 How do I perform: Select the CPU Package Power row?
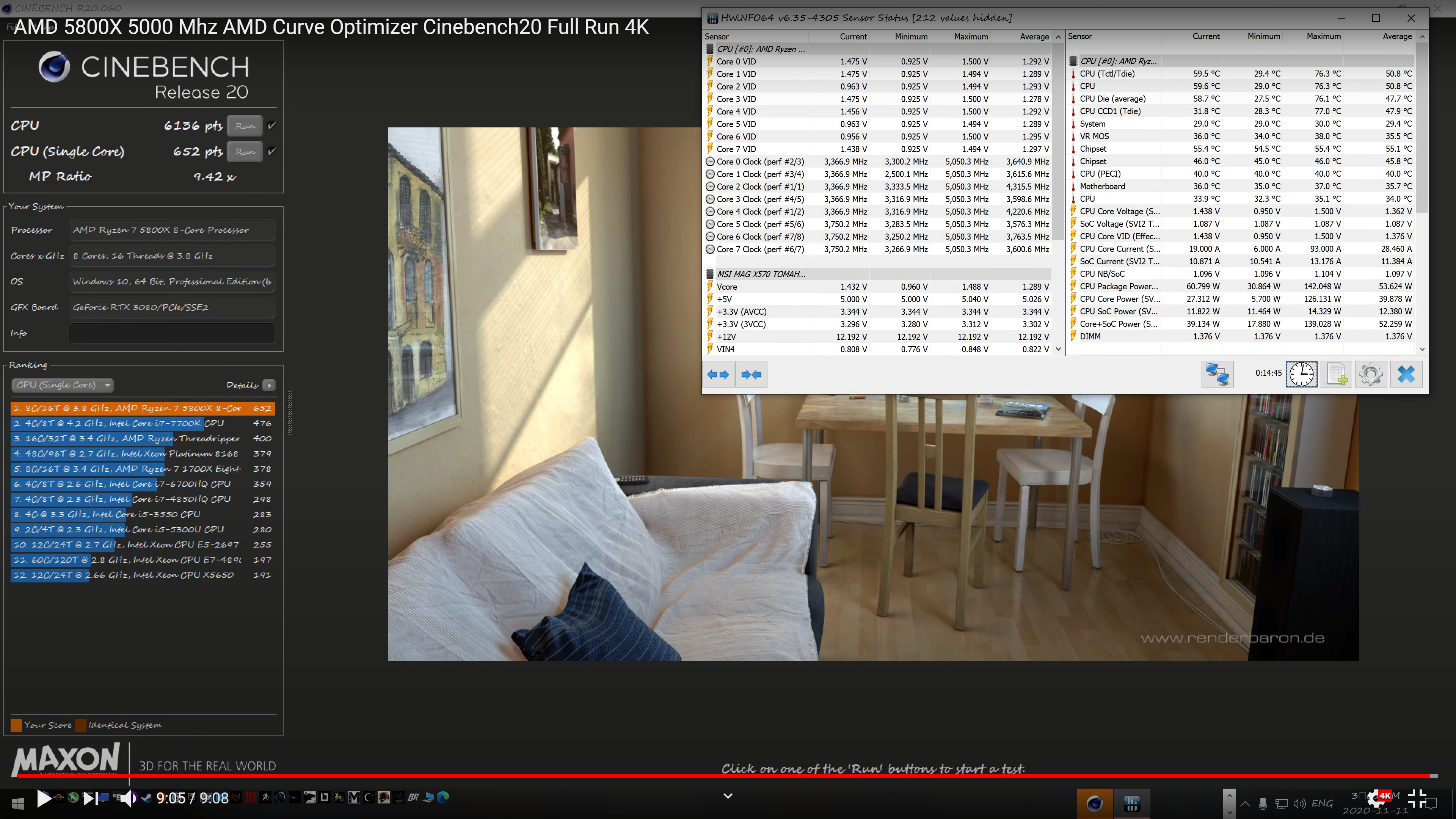(1241, 287)
